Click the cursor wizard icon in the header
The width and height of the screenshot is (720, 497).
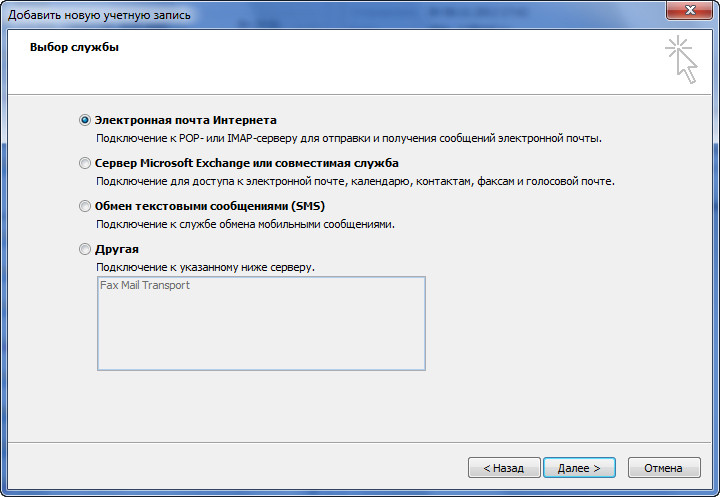point(681,60)
